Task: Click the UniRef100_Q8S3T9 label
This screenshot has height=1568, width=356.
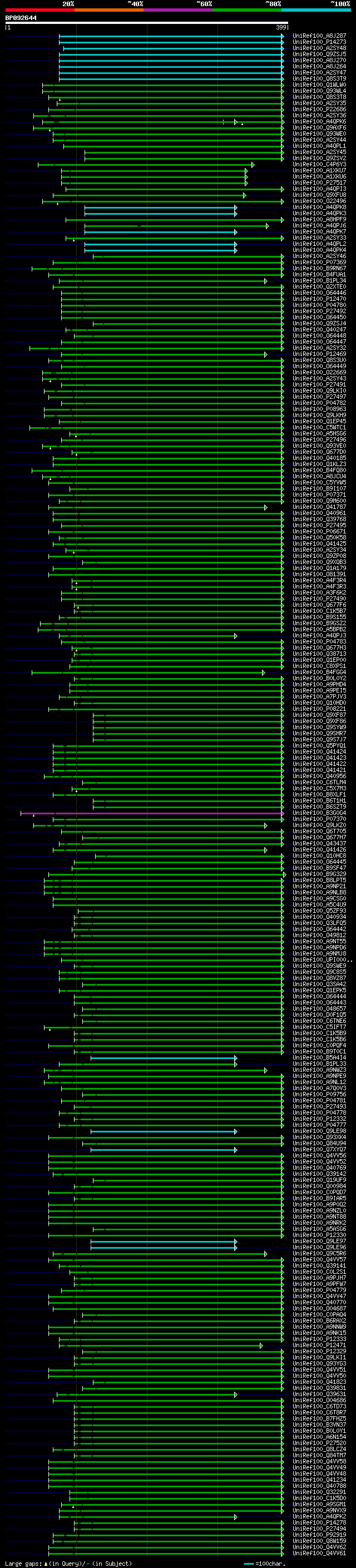Action: pos(319,78)
